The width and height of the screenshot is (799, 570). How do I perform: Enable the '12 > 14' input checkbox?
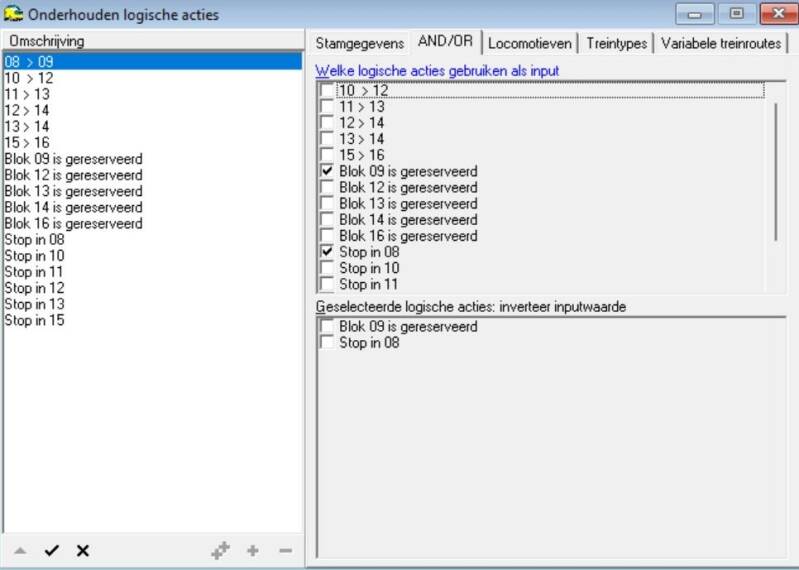(327, 123)
